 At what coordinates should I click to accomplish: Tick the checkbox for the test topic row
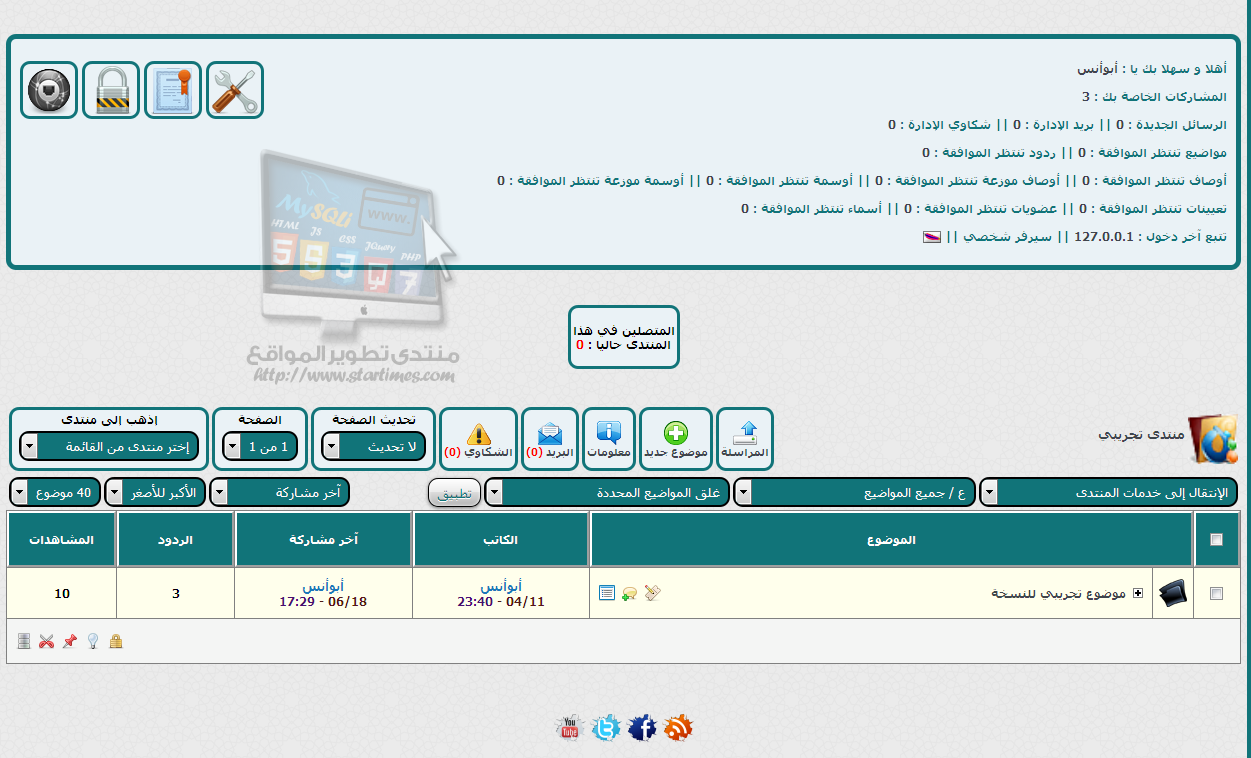pyautogui.click(x=1216, y=593)
